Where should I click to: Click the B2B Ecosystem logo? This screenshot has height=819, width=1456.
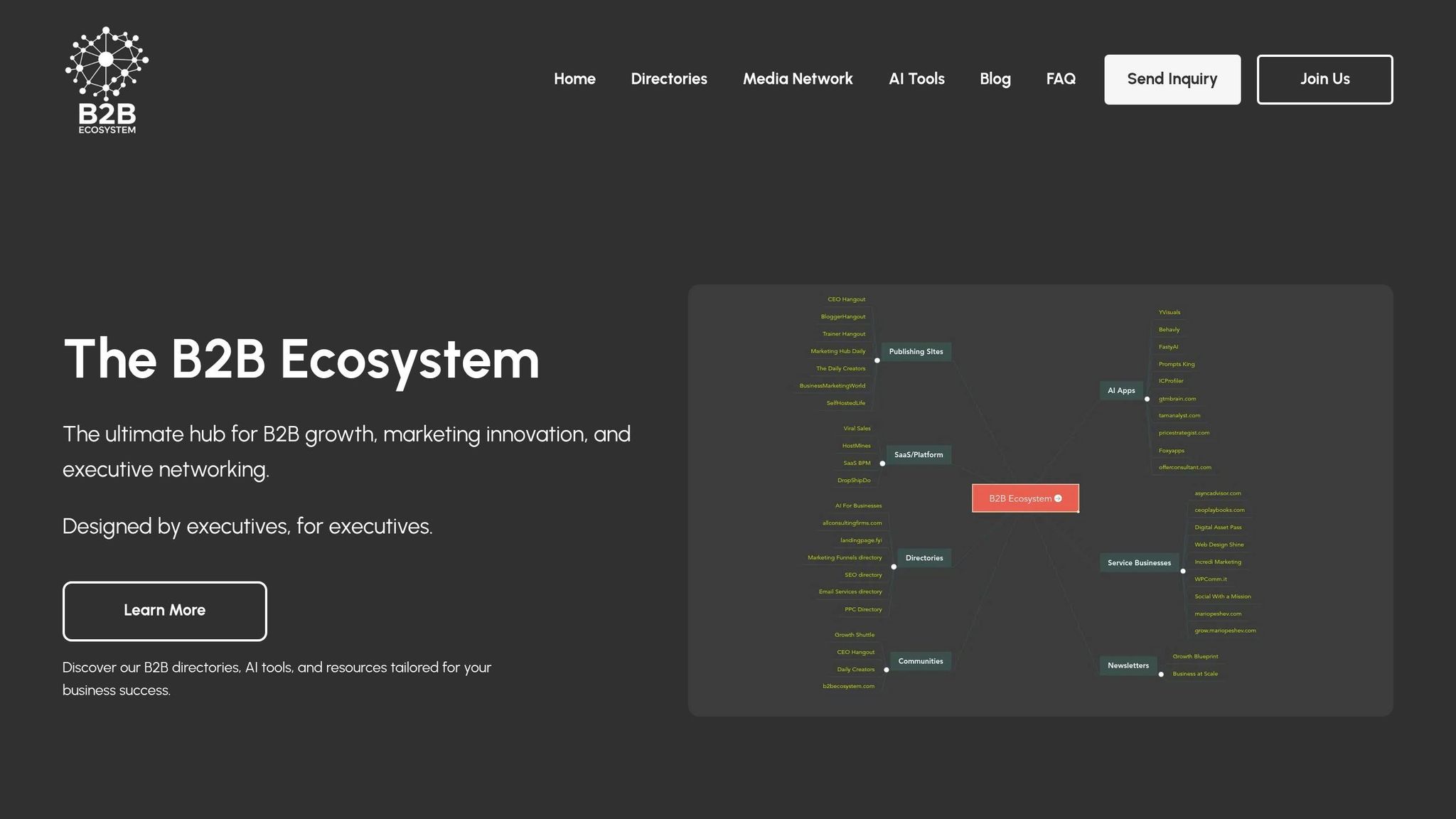coord(107,80)
